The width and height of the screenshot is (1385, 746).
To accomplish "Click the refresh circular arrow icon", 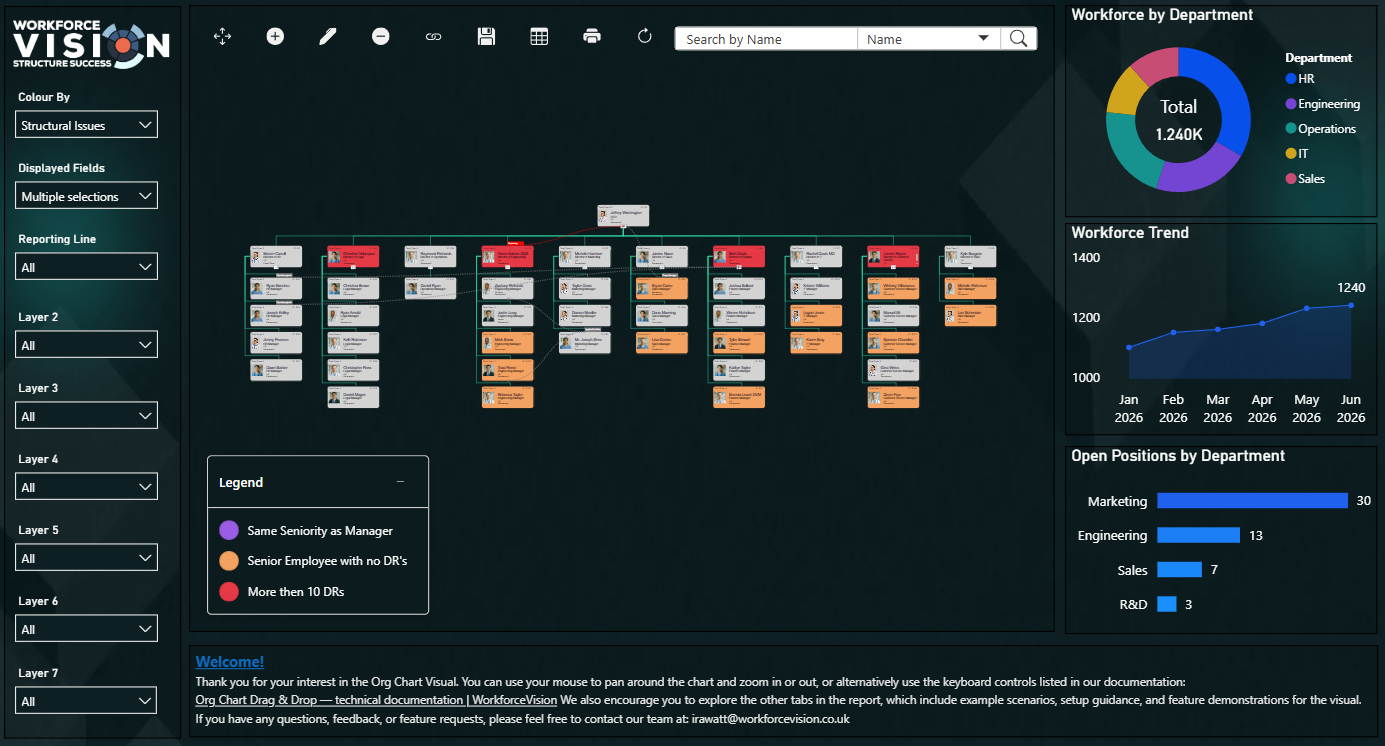I will tap(645, 36).
